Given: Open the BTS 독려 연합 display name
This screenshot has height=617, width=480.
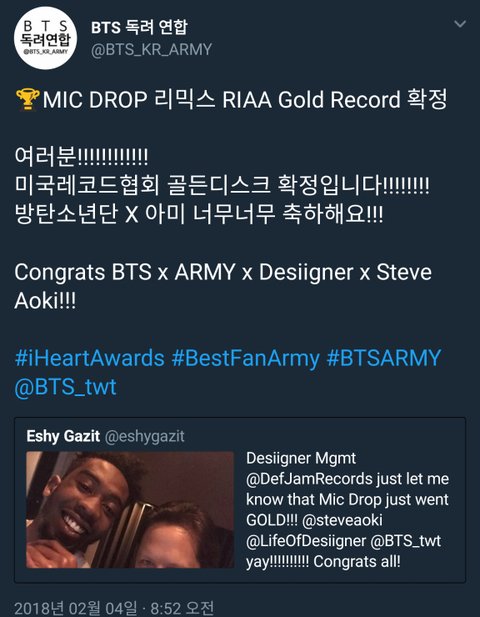Looking at the screenshot, I should pos(139,28).
